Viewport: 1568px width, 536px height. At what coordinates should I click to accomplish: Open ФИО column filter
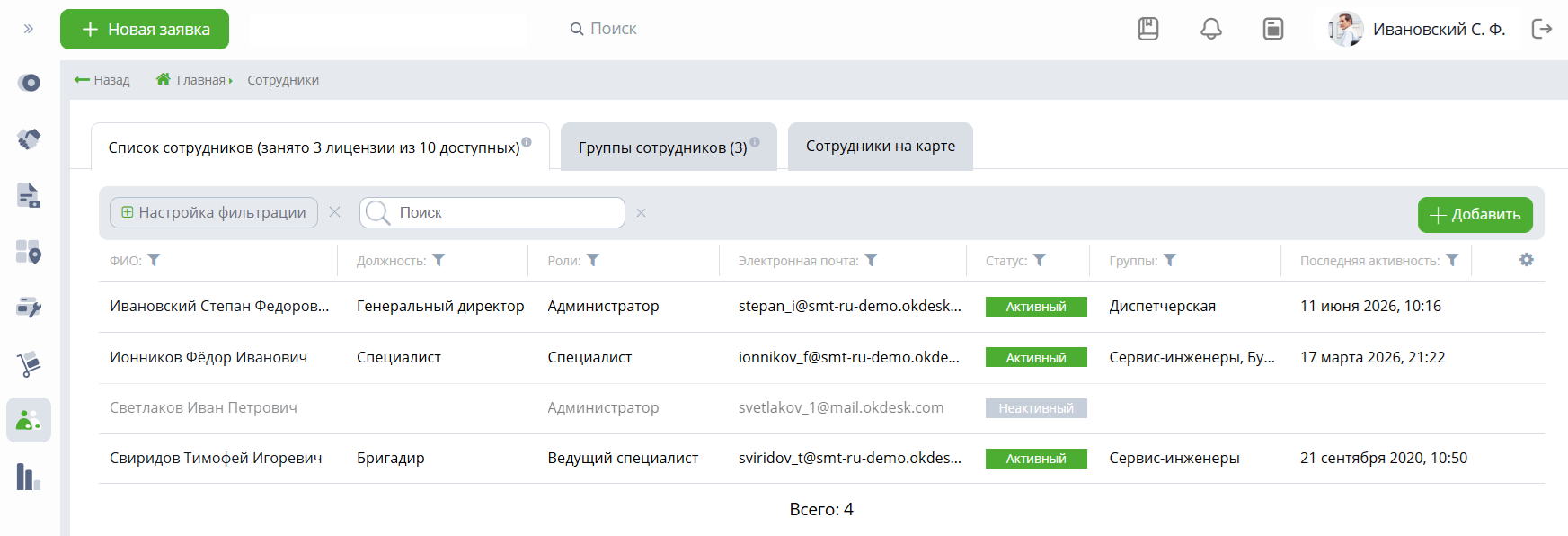tap(155, 260)
